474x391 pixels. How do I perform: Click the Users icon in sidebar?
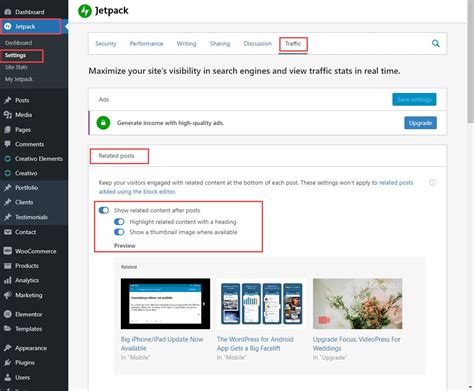pyautogui.click(x=7, y=377)
